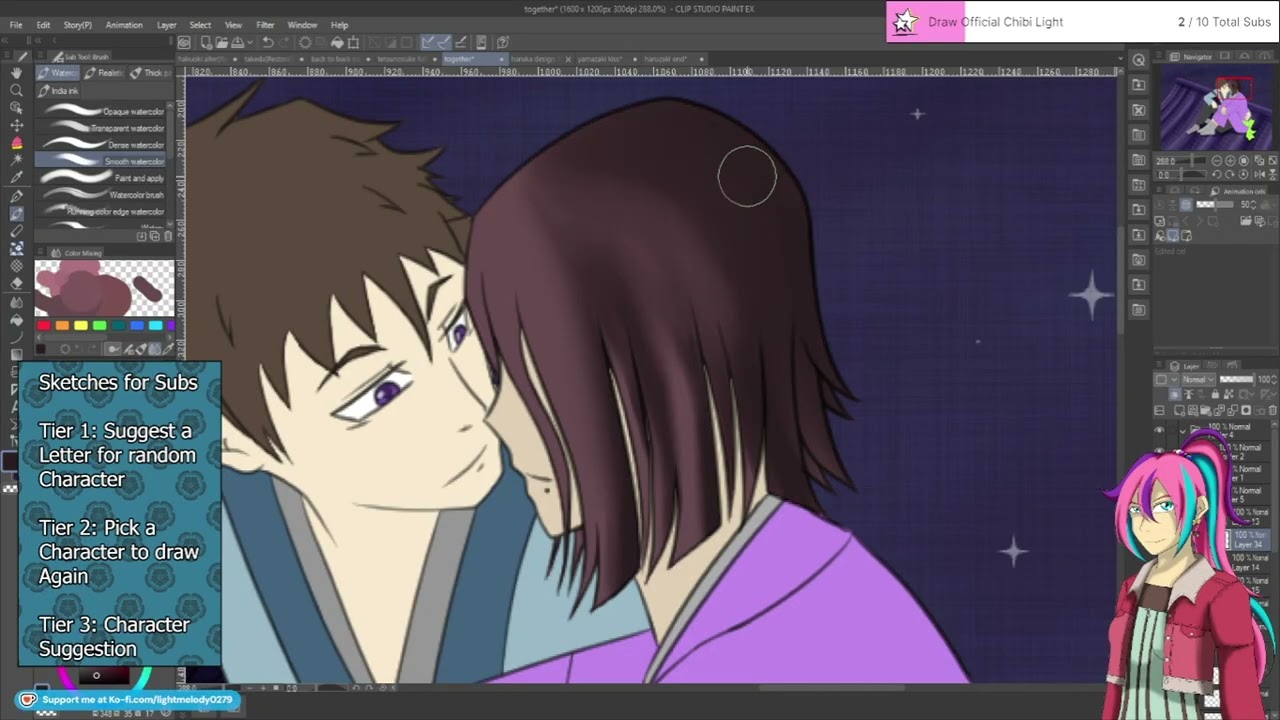Rotate canvas left in Navigator

1217,174
